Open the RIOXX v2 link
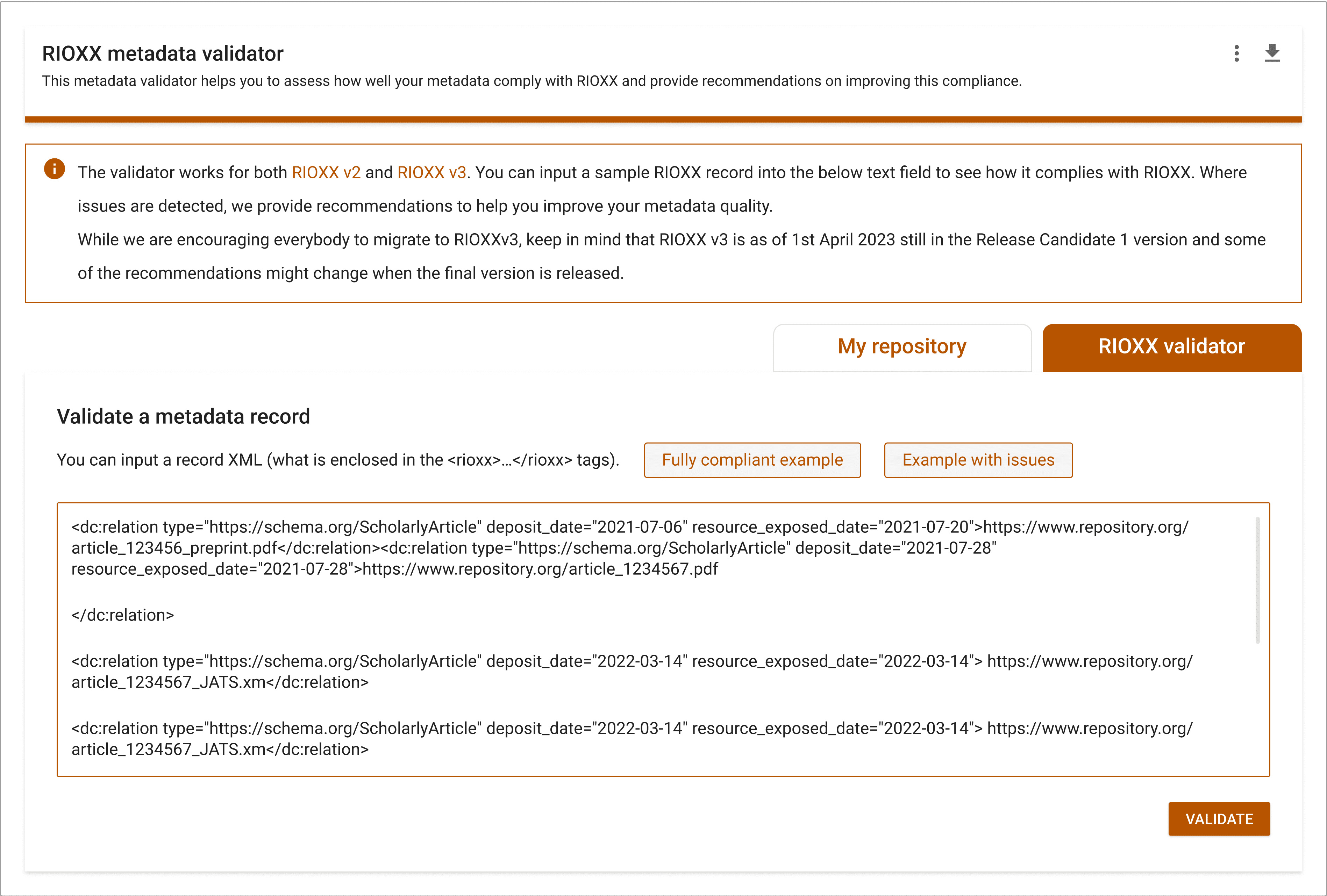 [326, 172]
